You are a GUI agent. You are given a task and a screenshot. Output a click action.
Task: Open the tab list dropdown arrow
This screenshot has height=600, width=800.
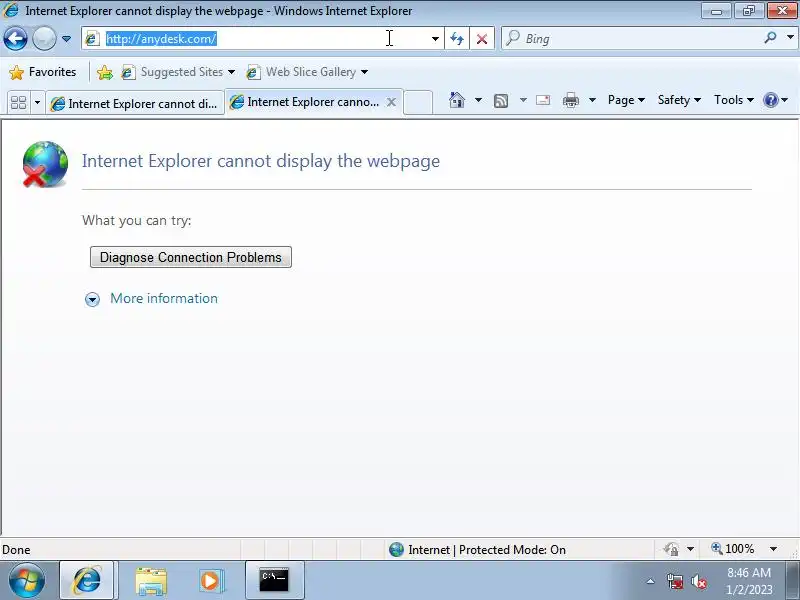click(37, 103)
